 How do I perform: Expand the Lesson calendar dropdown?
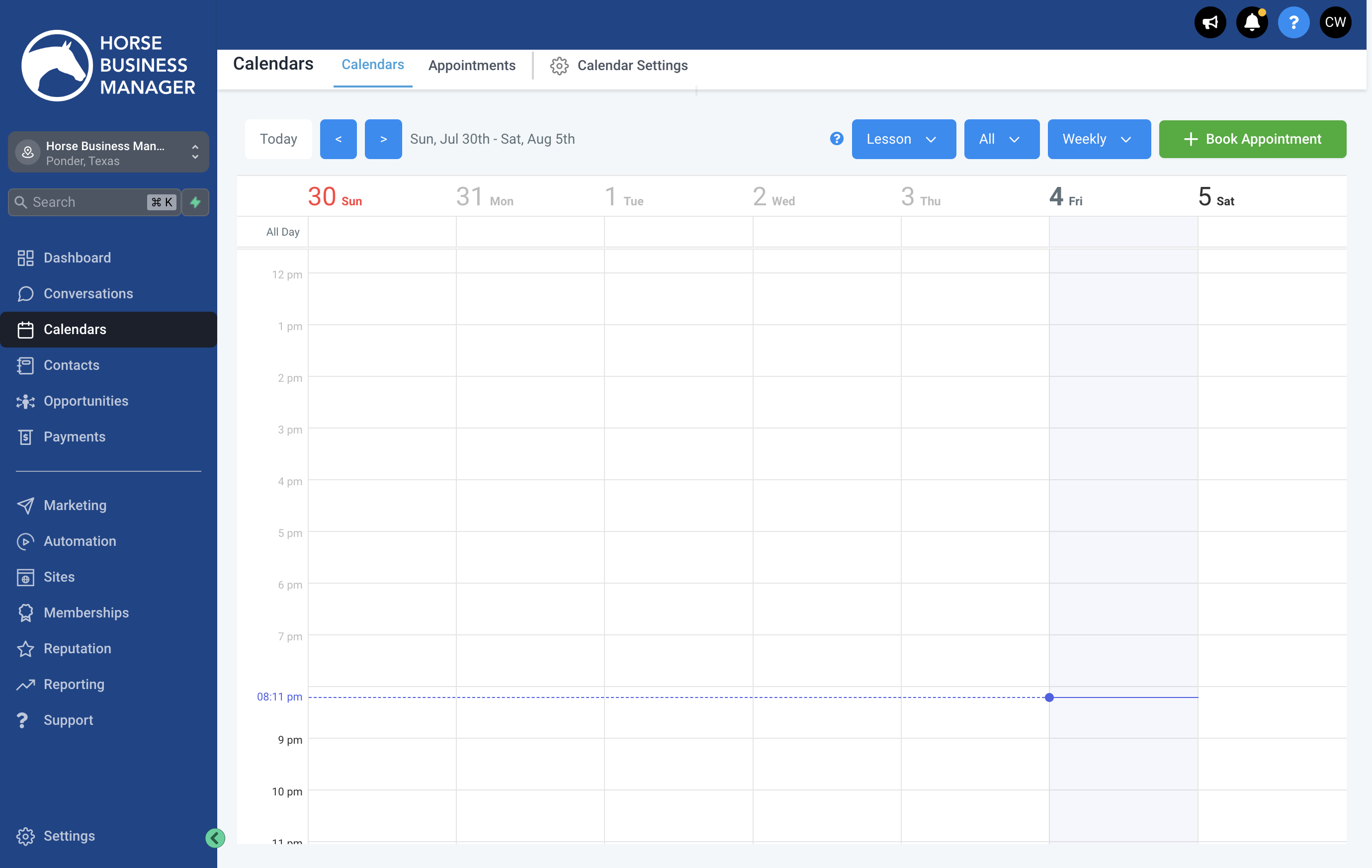(904, 139)
